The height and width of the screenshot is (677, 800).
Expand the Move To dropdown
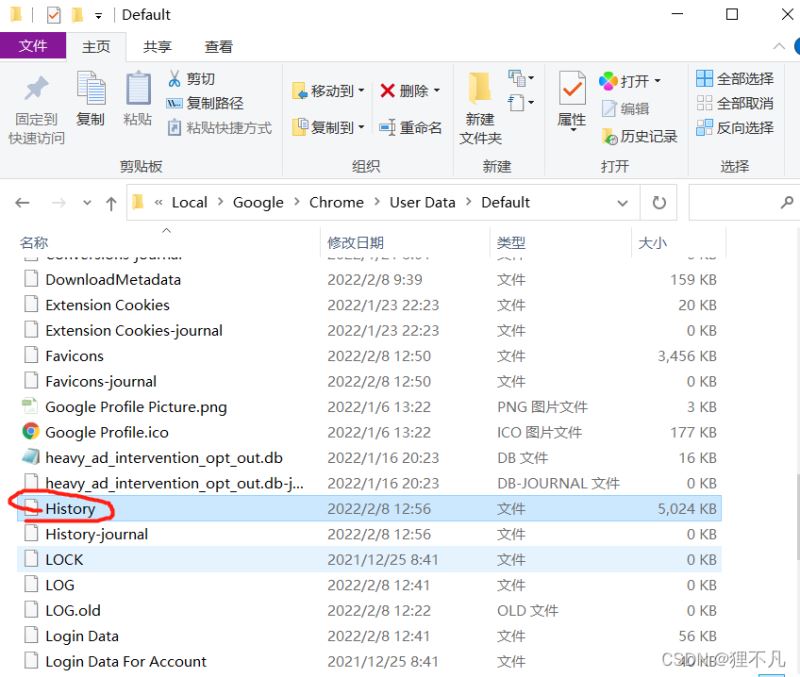[362, 91]
